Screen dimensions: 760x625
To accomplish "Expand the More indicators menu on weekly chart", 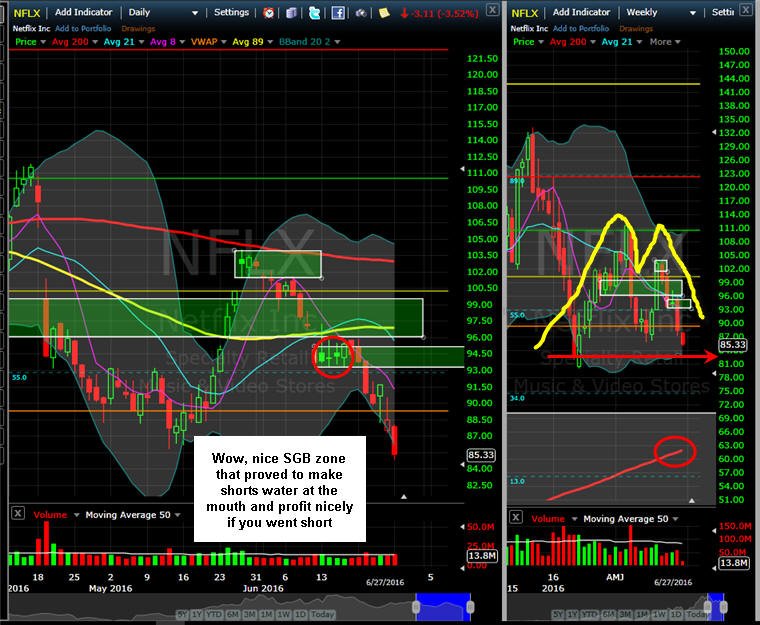I will [x=665, y=42].
